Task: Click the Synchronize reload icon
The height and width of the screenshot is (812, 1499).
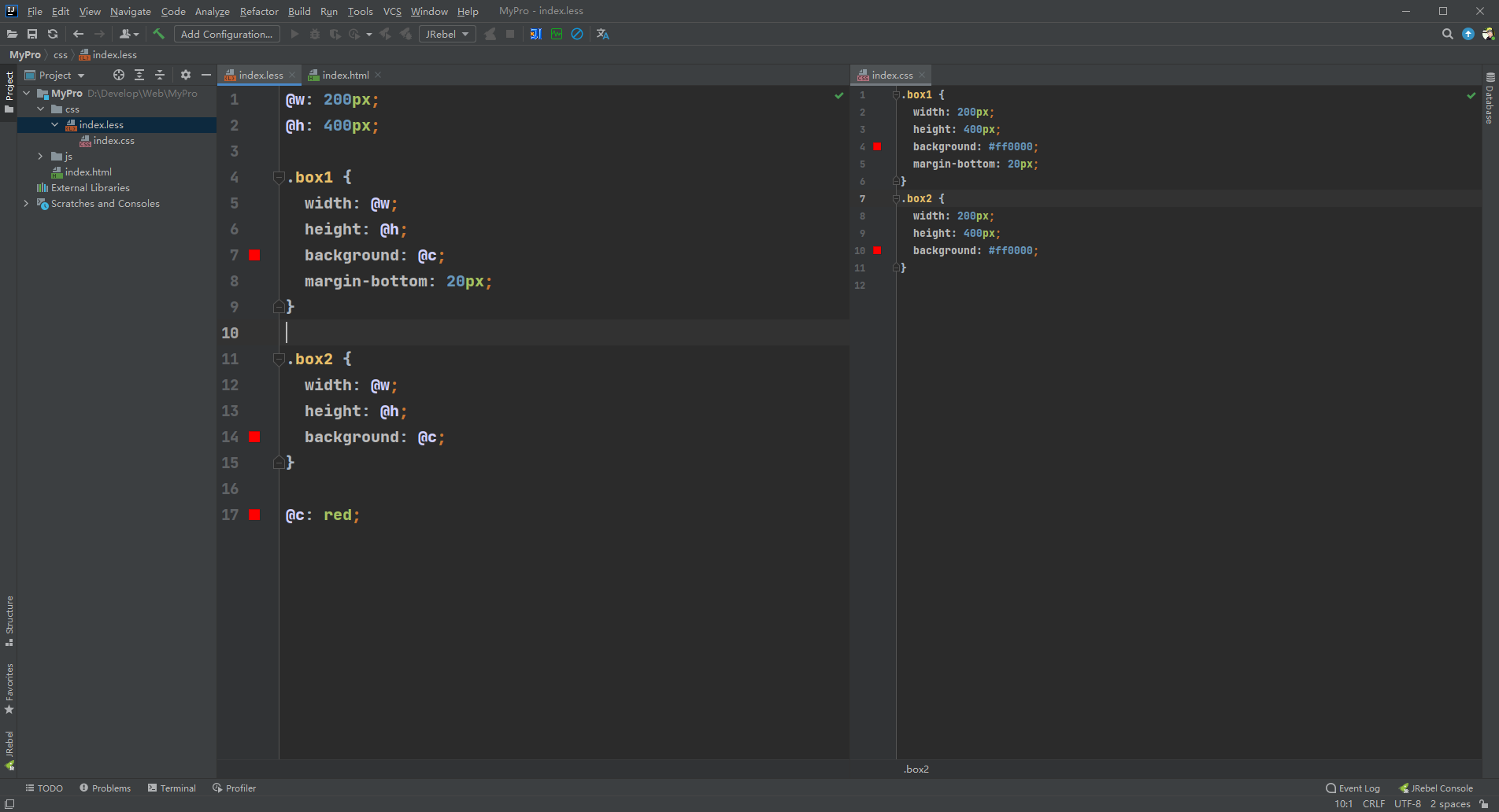Action: 53,34
